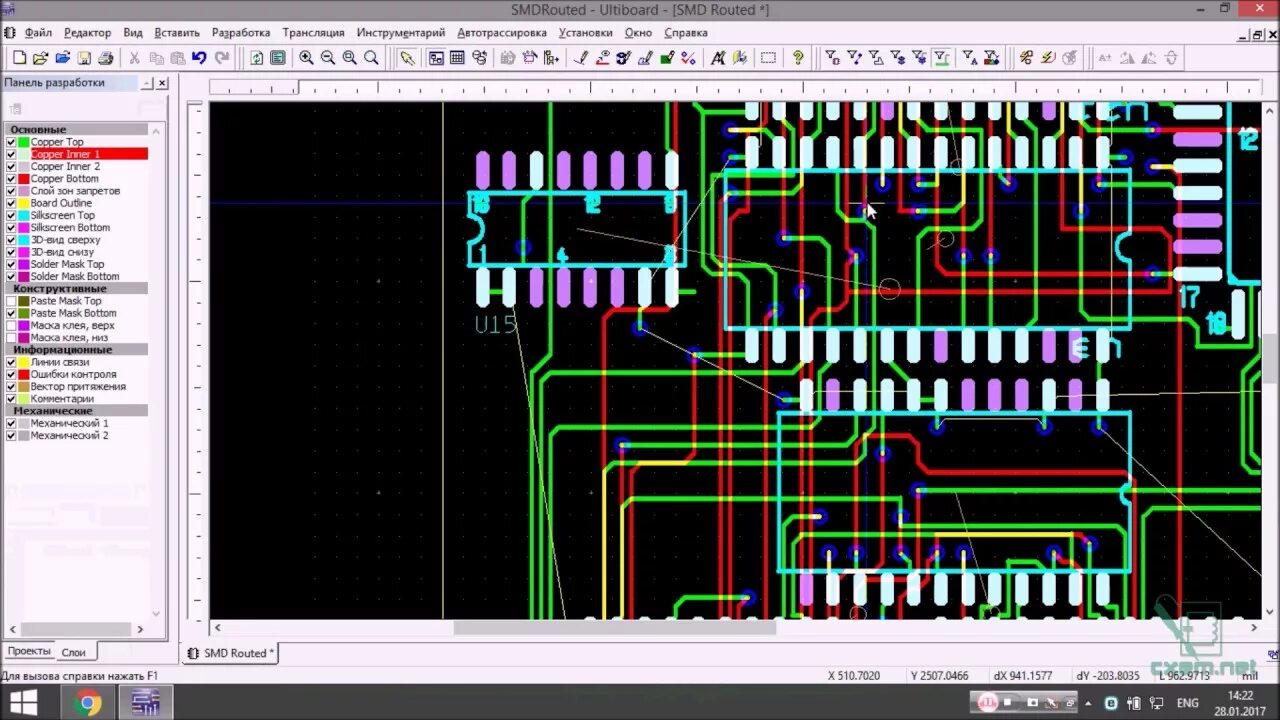The width and height of the screenshot is (1280, 720).
Task: Open the Автотрассировка menu
Action: [x=502, y=32]
